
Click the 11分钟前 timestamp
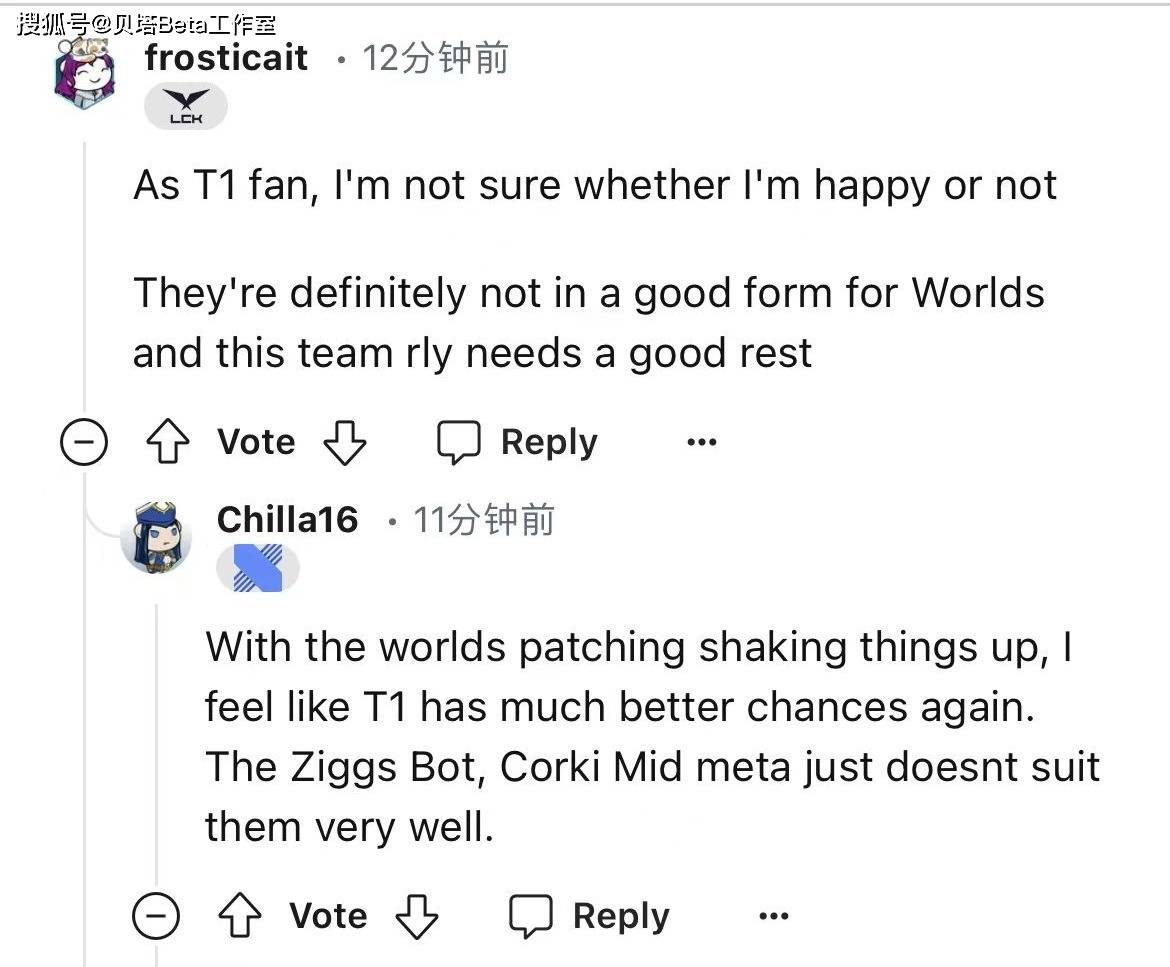point(484,520)
